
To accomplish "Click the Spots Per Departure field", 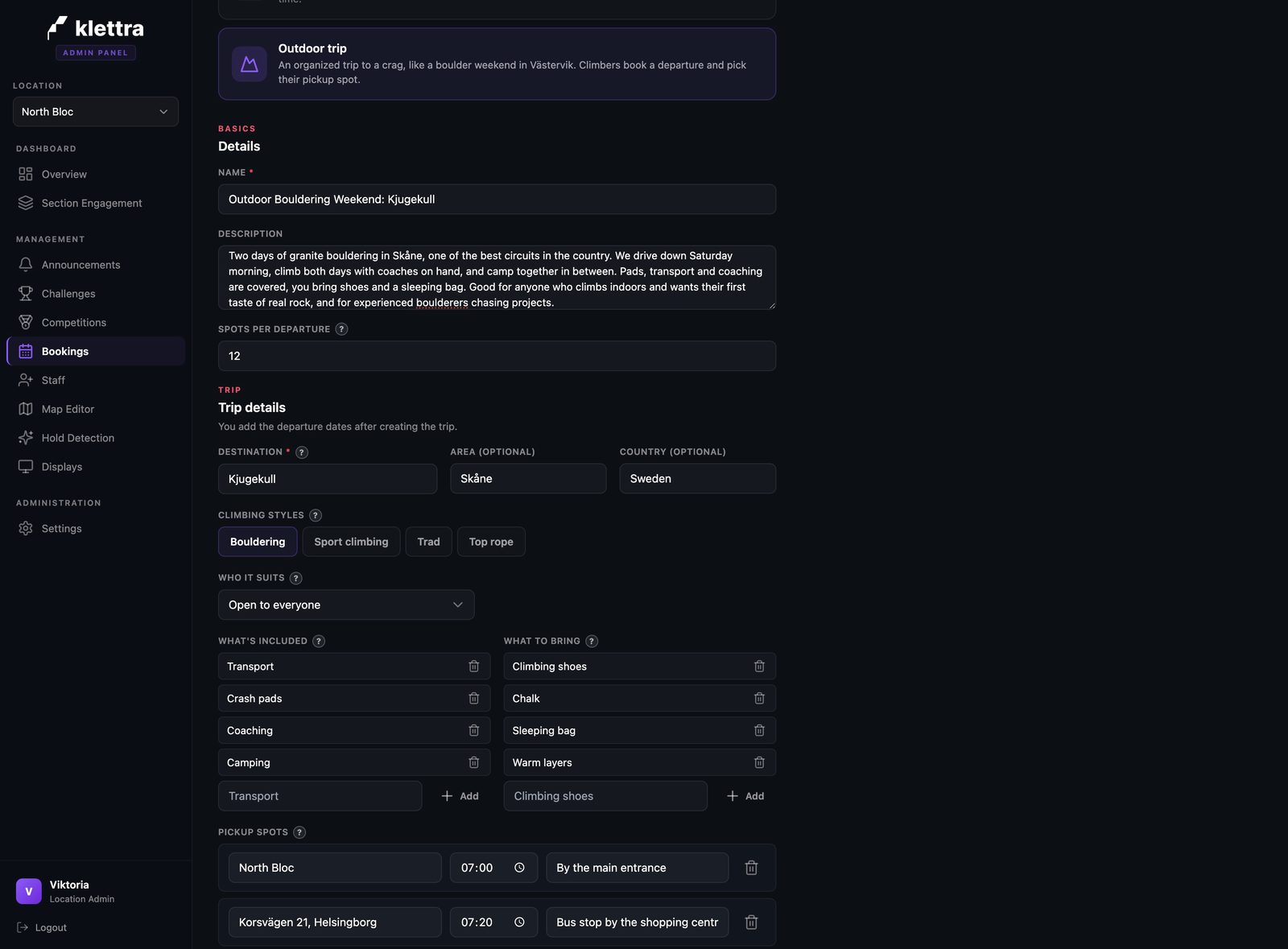I will click(x=497, y=356).
